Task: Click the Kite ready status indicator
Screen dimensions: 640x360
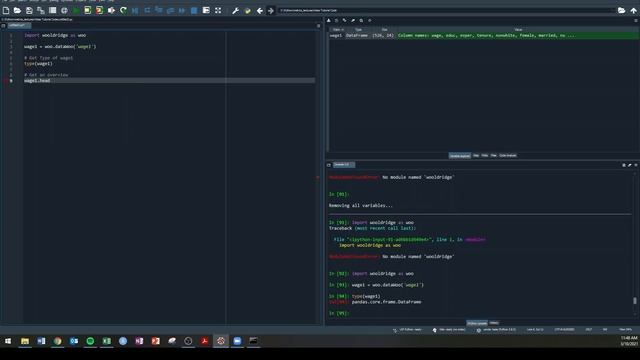Action: pos(449,329)
